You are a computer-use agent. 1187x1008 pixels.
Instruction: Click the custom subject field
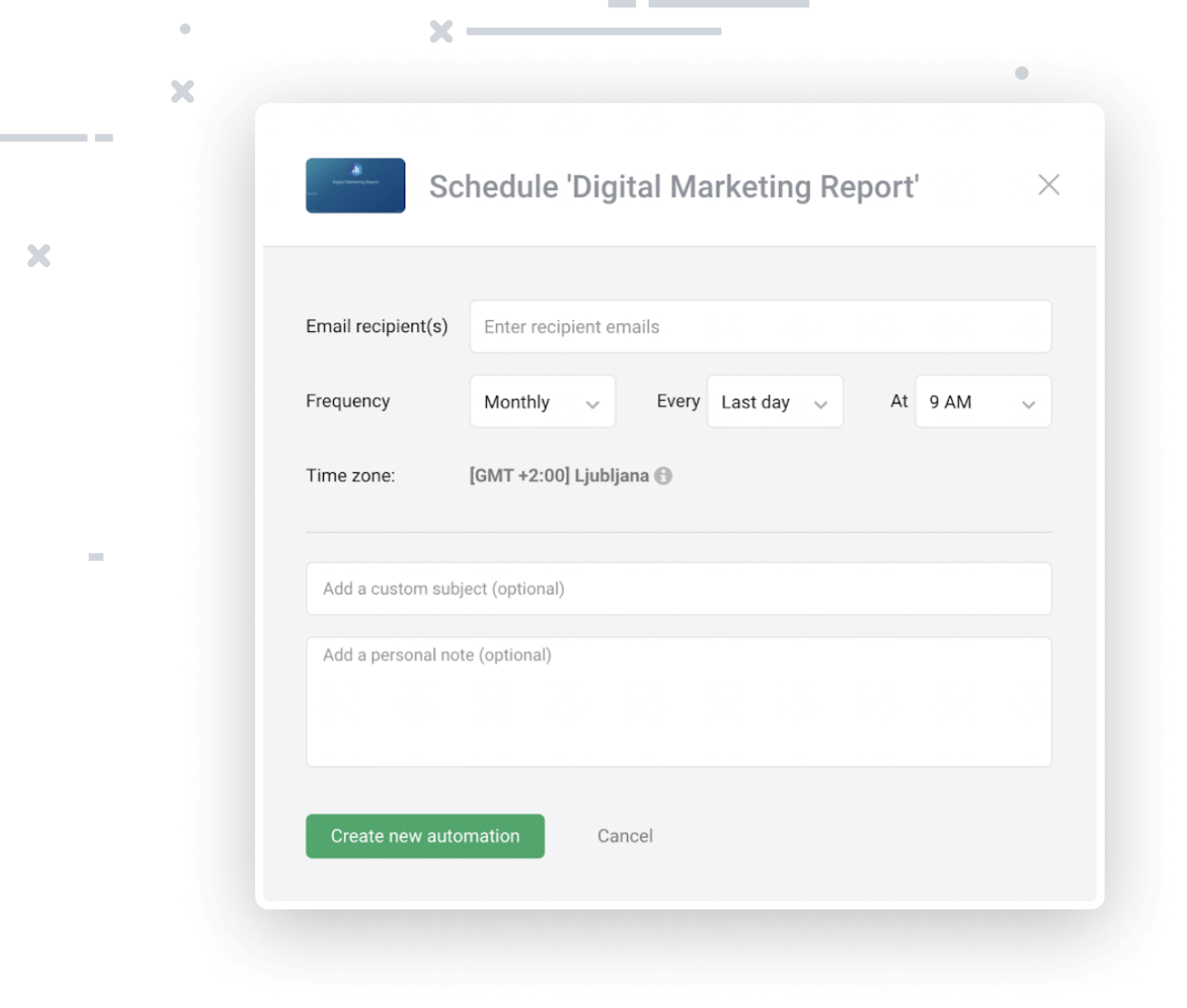tap(679, 588)
